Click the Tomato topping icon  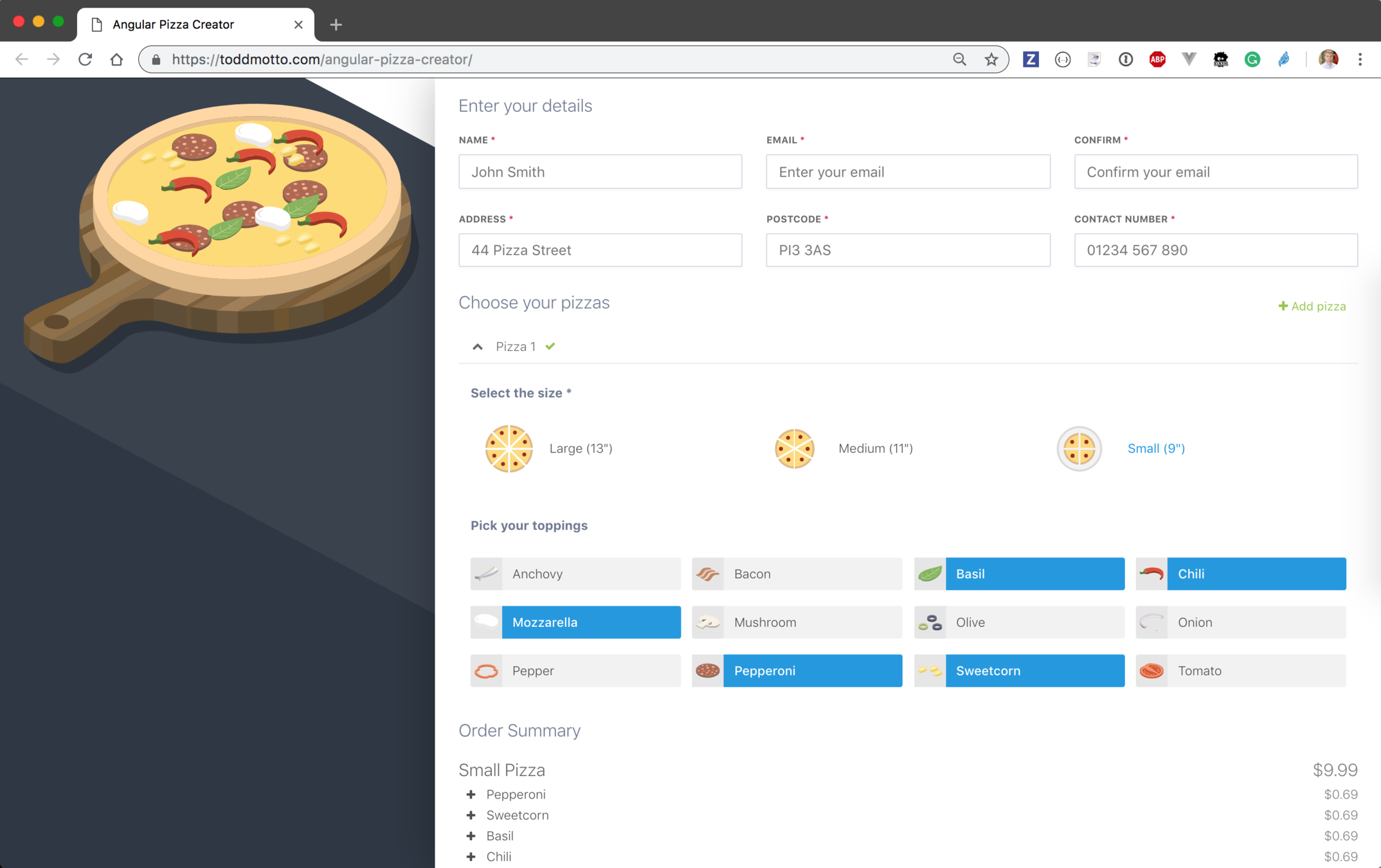click(x=1151, y=671)
